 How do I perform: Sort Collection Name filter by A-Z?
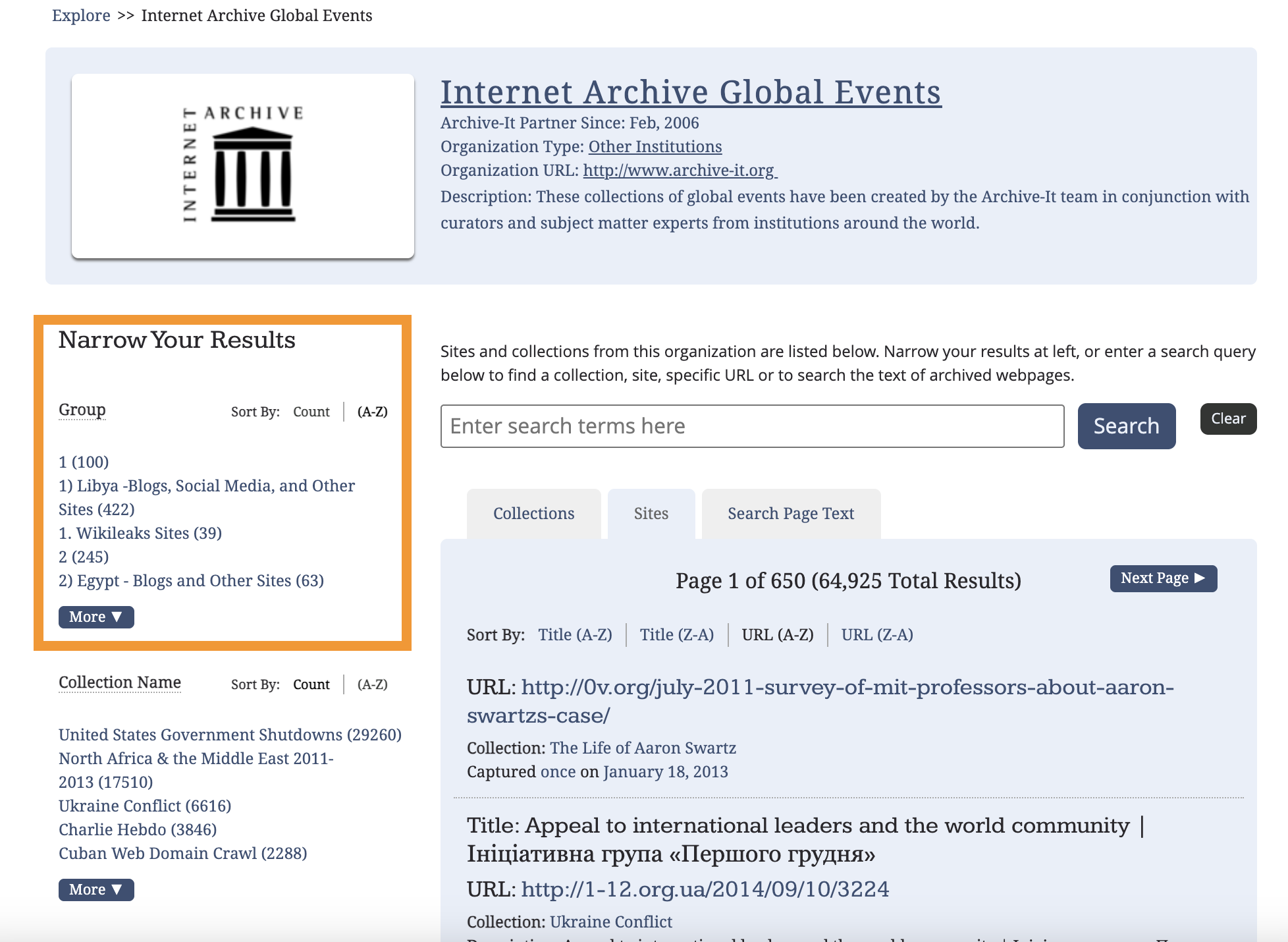pyautogui.click(x=372, y=684)
